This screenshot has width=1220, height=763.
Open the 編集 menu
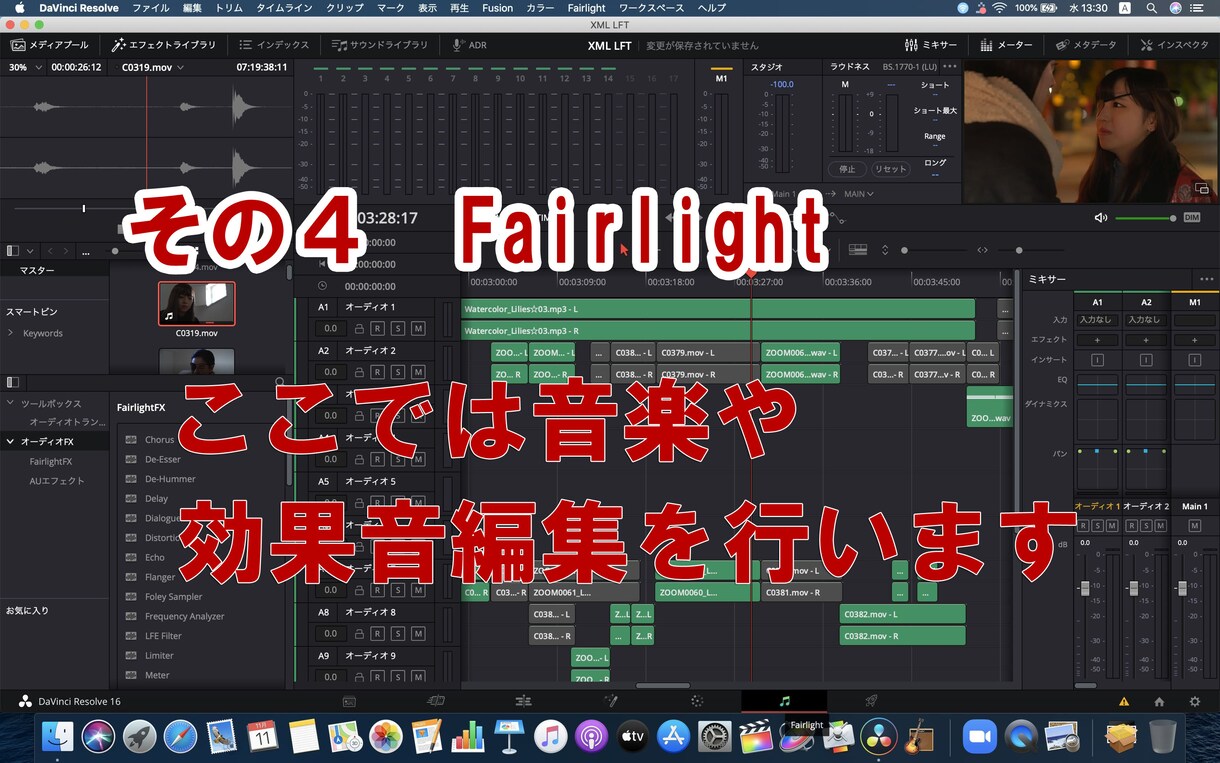click(192, 8)
